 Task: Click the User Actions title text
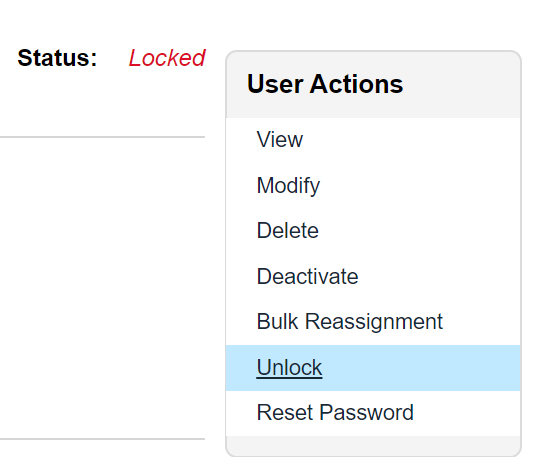coord(325,84)
